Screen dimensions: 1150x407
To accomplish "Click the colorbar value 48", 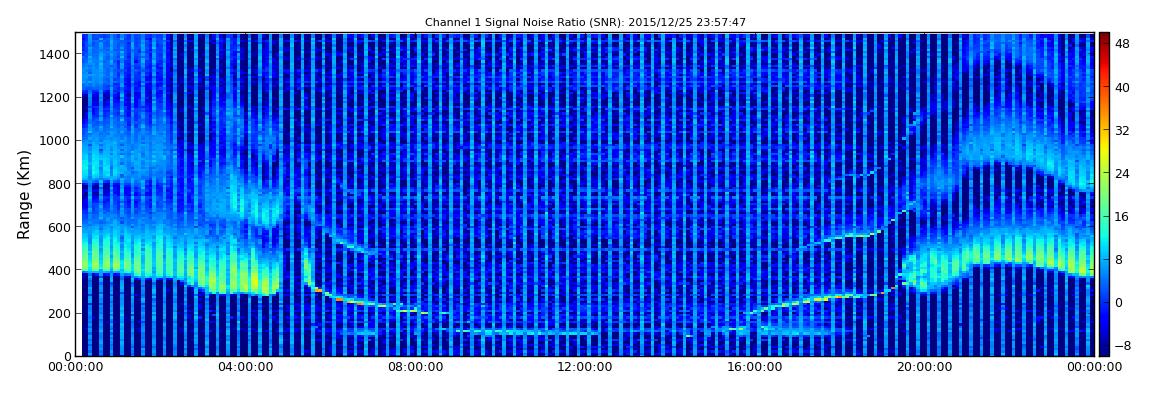I will point(1122,43).
